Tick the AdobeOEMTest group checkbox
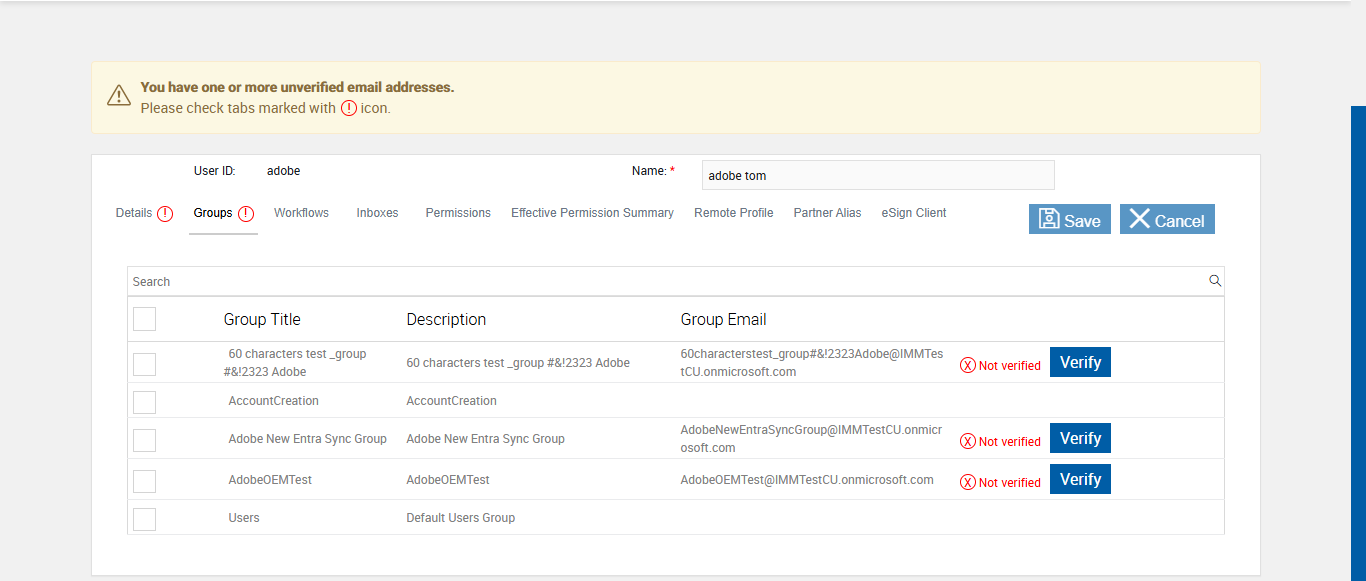This screenshot has width=1366, height=581. click(x=145, y=481)
